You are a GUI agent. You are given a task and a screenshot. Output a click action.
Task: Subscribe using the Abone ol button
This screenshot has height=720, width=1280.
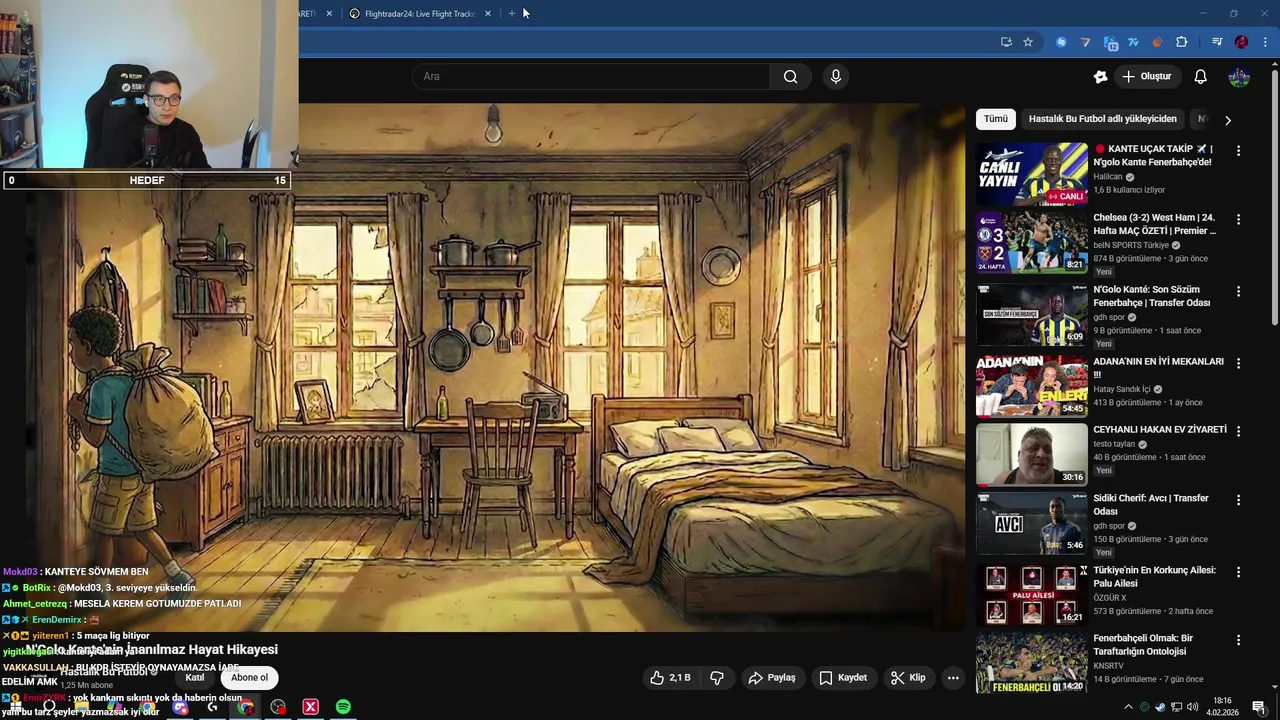pos(249,677)
